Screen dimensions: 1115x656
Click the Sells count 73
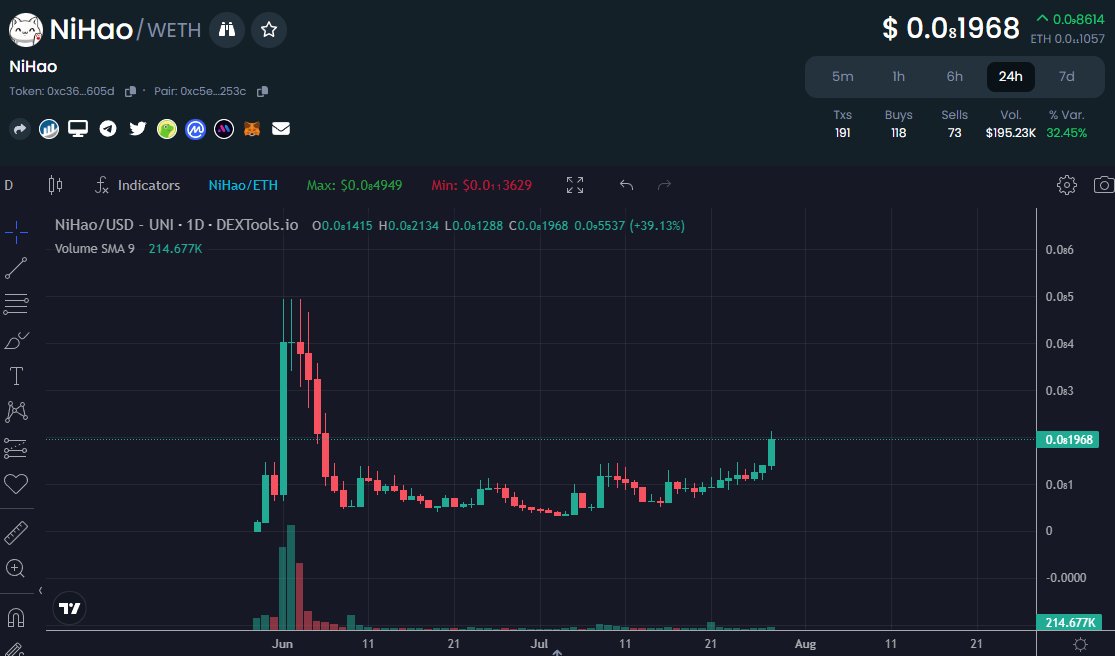point(954,133)
